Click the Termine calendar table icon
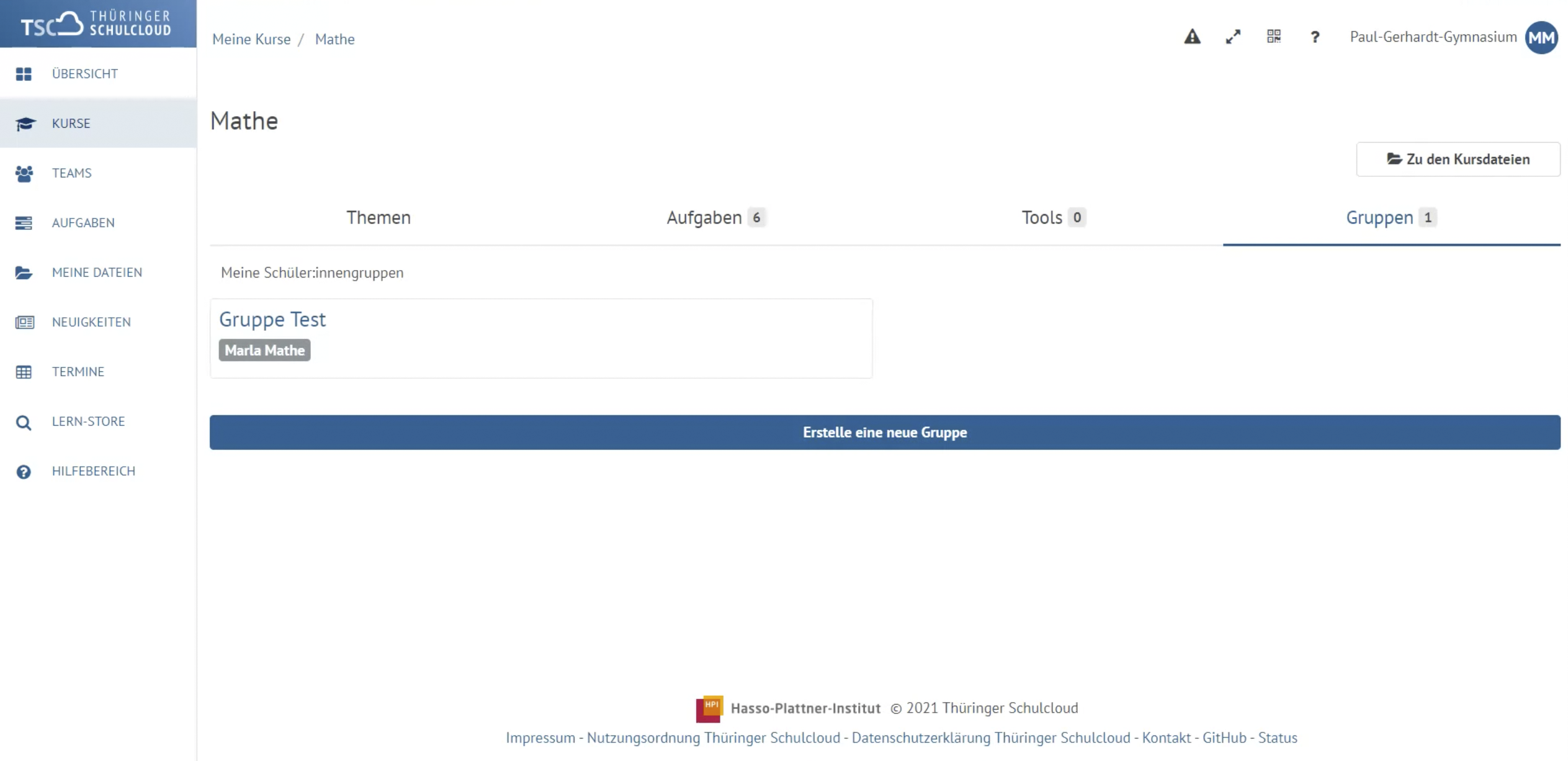The image size is (1568, 761). [24, 372]
